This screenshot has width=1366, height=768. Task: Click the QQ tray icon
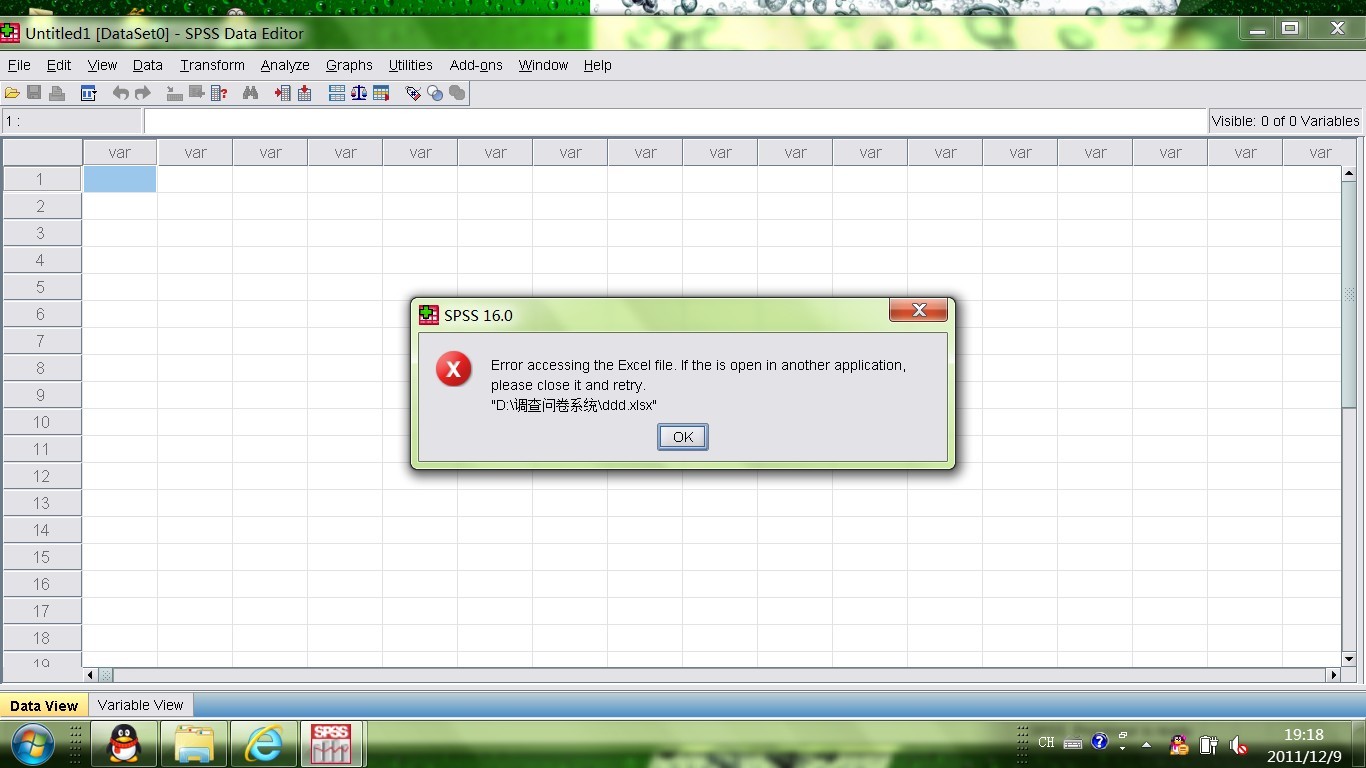1180,745
